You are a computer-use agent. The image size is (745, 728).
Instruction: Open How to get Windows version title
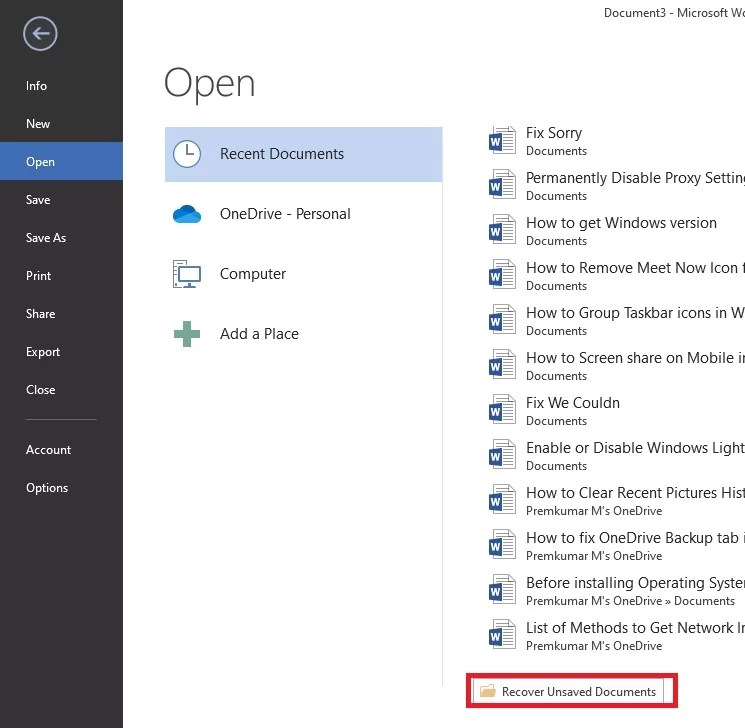(621, 222)
